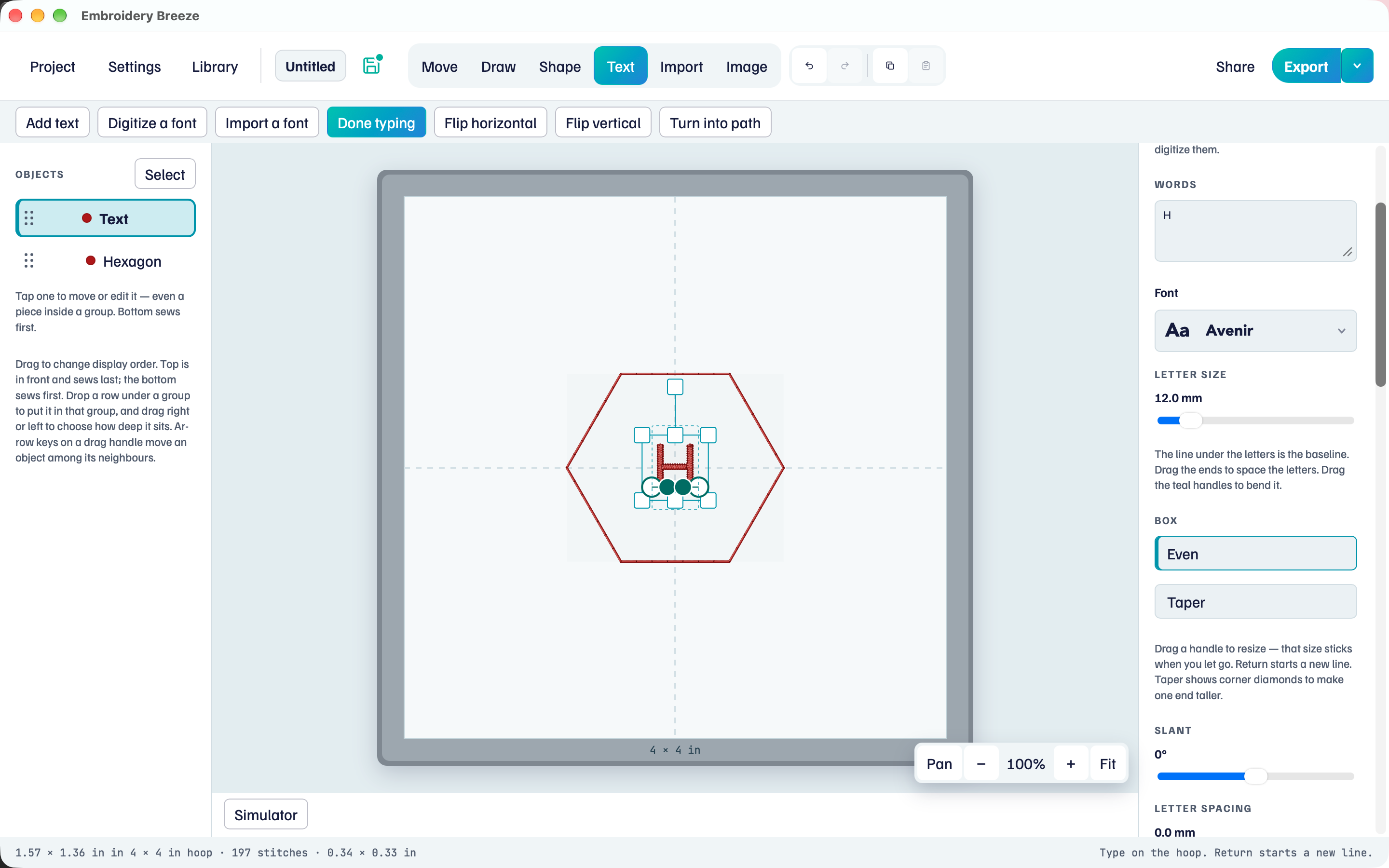
Task: Click the Fit zoom button
Action: pyautogui.click(x=1107, y=764)
